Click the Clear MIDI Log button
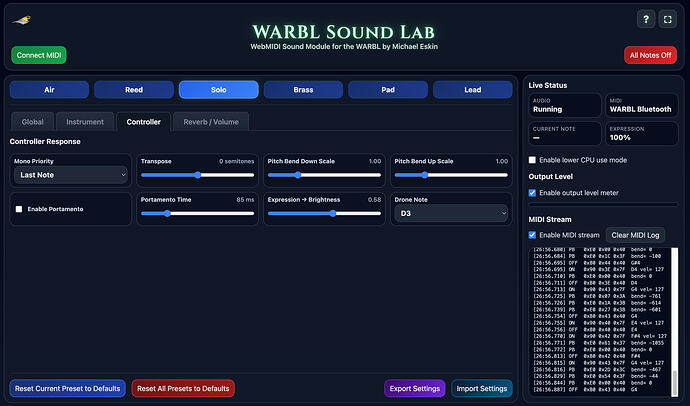Screen dimensions: 690x406 [635, 235]
